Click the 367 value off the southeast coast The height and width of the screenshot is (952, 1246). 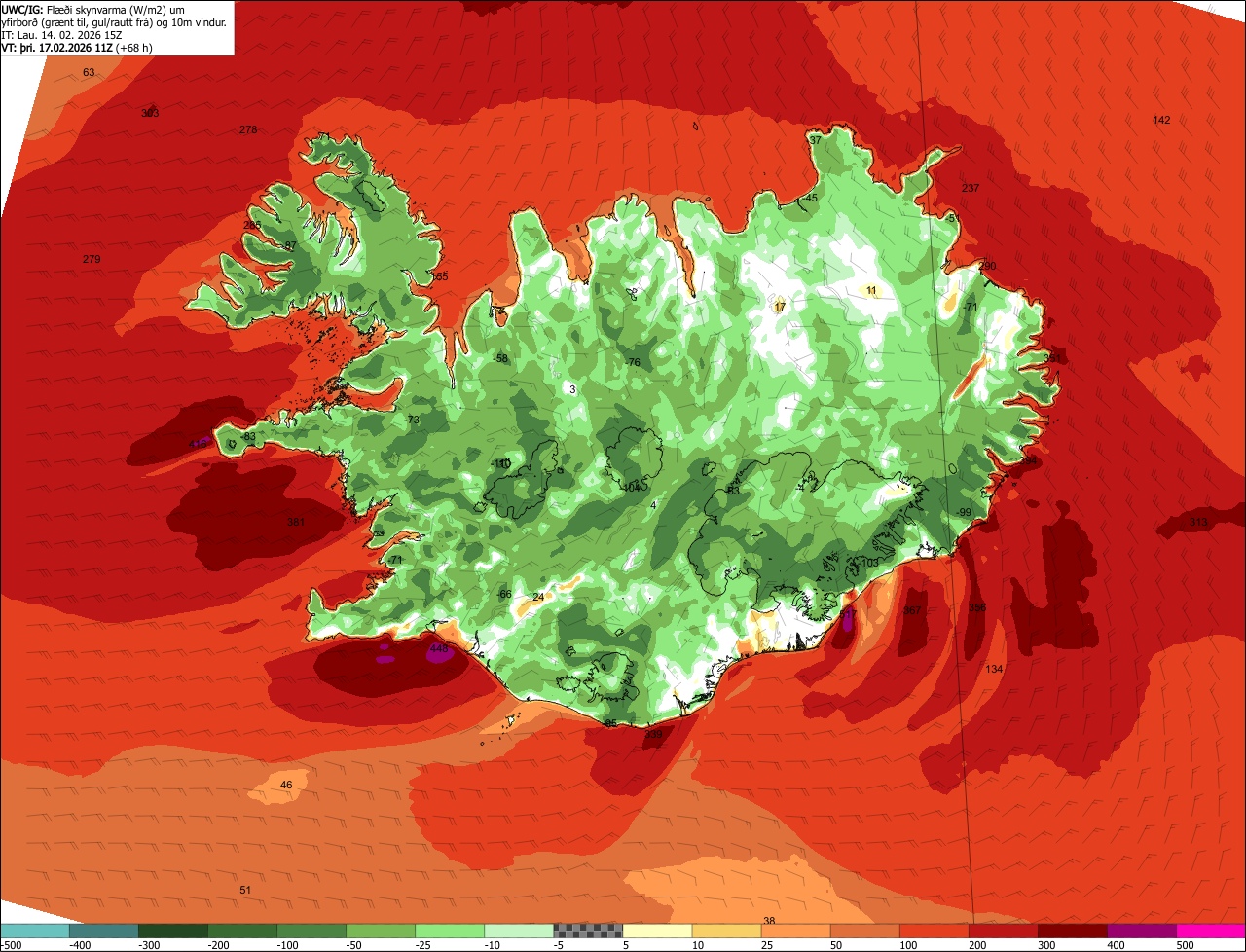coord(912,610)
